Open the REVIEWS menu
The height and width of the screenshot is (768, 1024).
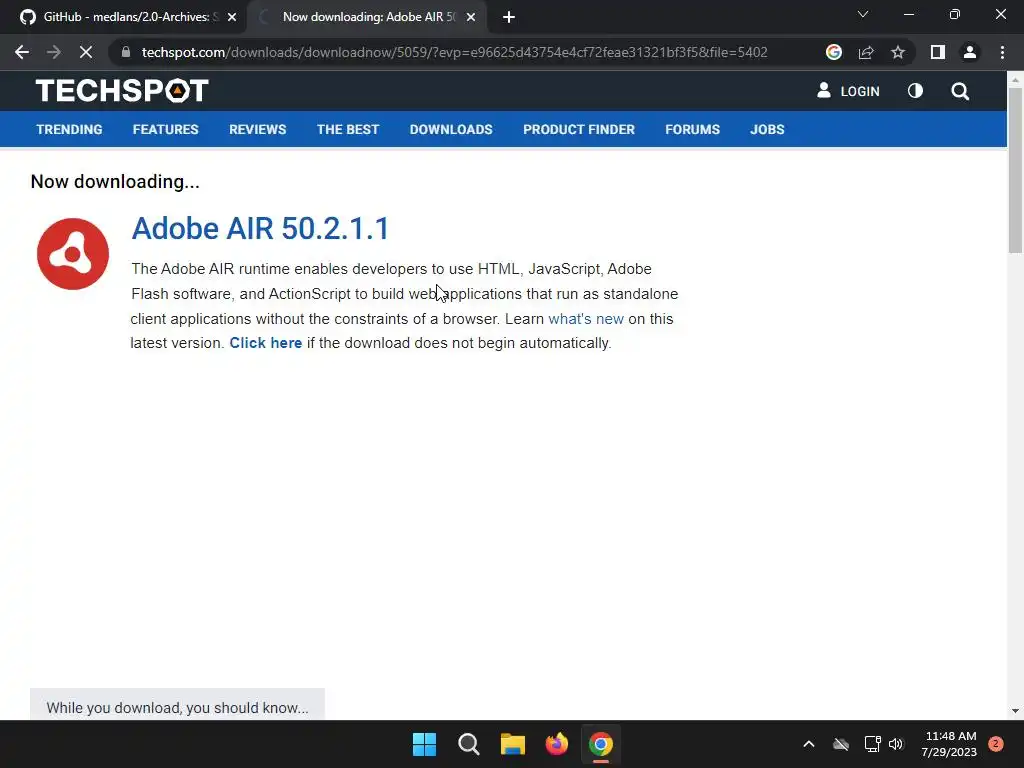click(x=257, y=129)
